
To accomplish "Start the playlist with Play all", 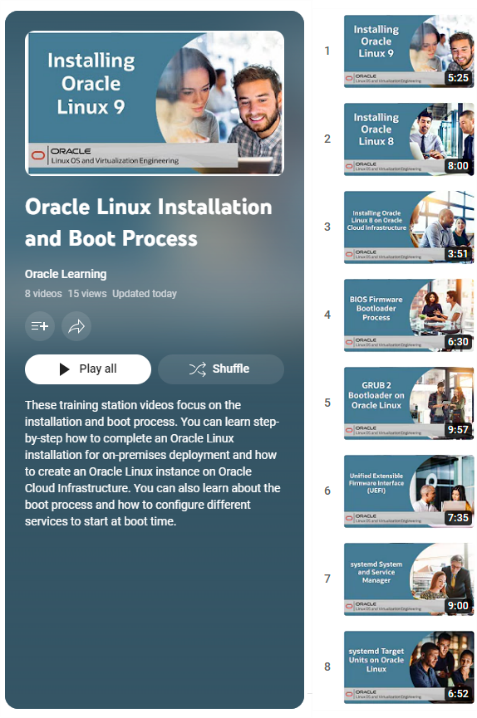I will [88, 369].
